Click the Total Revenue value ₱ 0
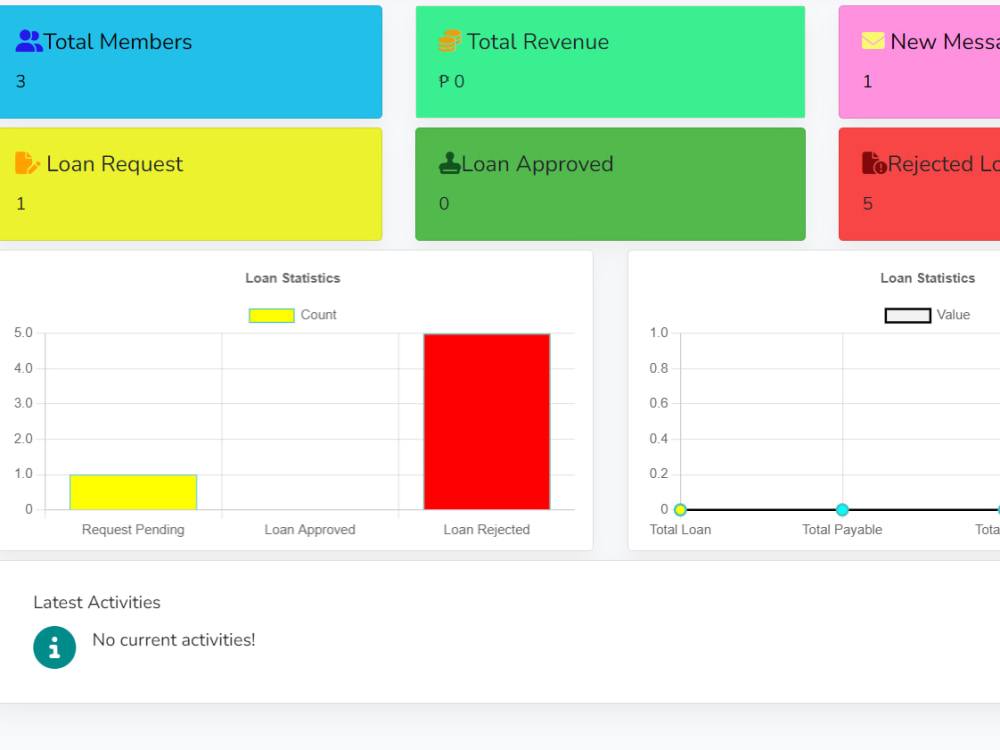Image resolution: width=1000 pixels, height=750 pixels. [452, 82]
